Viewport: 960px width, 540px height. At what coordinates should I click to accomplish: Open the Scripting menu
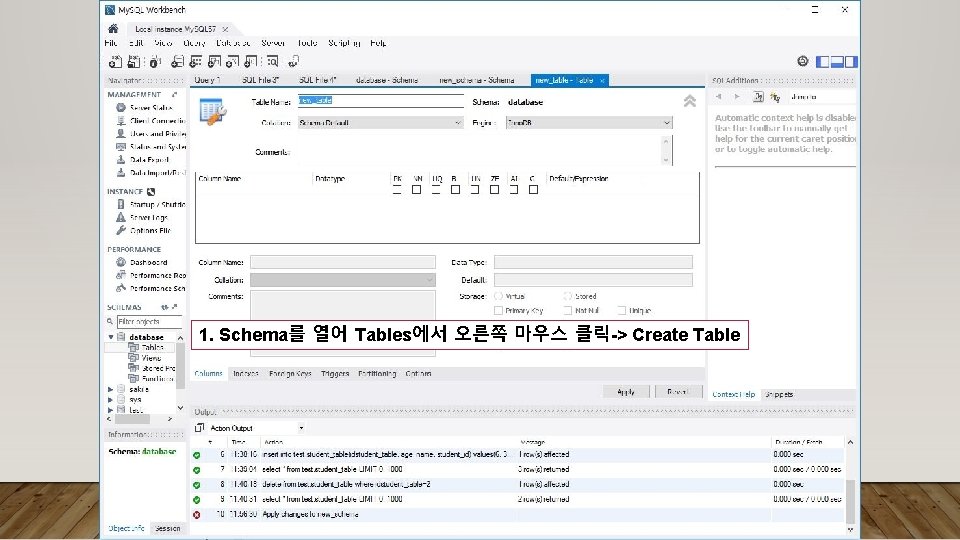coord(344,43)
